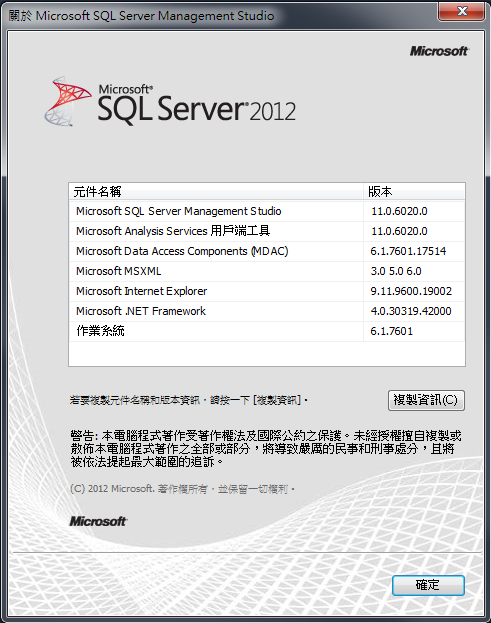
Task: Click the Microsoft logo near the bottom
Action: 98,521
